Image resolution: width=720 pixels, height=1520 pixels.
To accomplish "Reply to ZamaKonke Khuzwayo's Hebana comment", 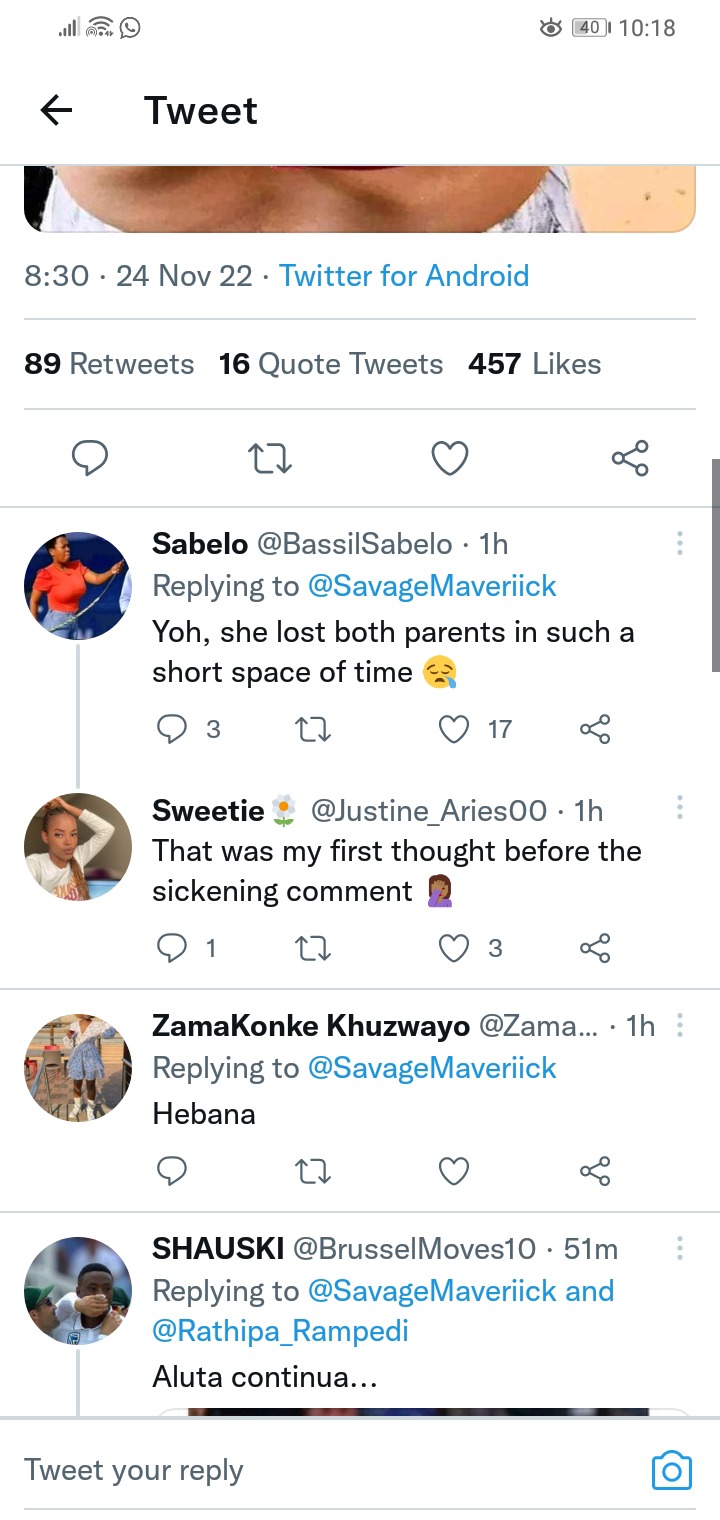I will click(x=173, y=1171).
